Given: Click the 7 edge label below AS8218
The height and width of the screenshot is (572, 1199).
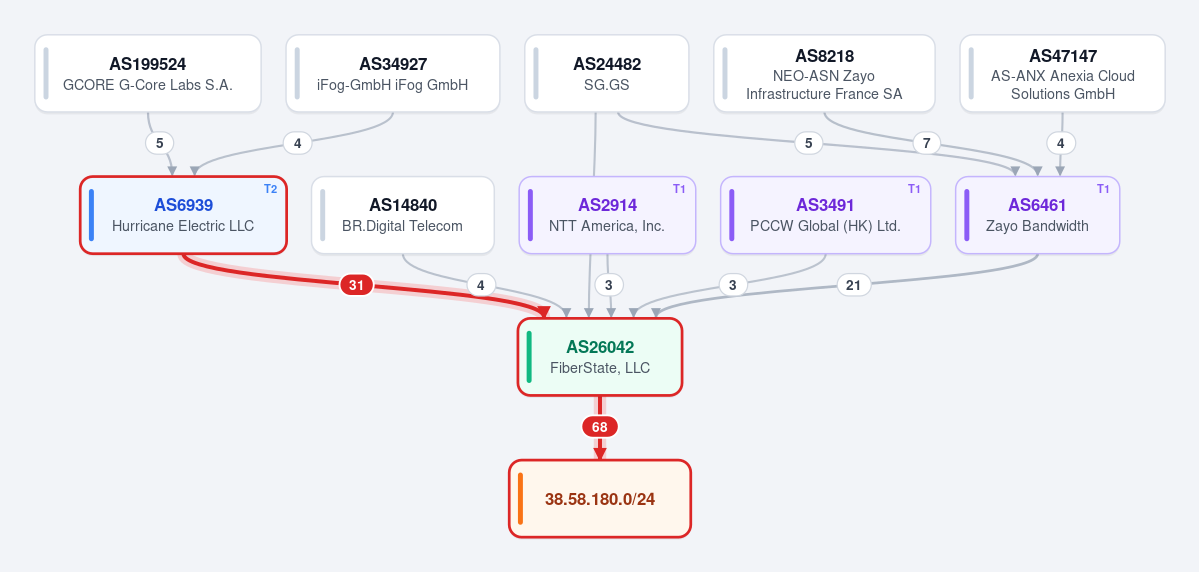Looking at the screenshot, I should [927, 143].
